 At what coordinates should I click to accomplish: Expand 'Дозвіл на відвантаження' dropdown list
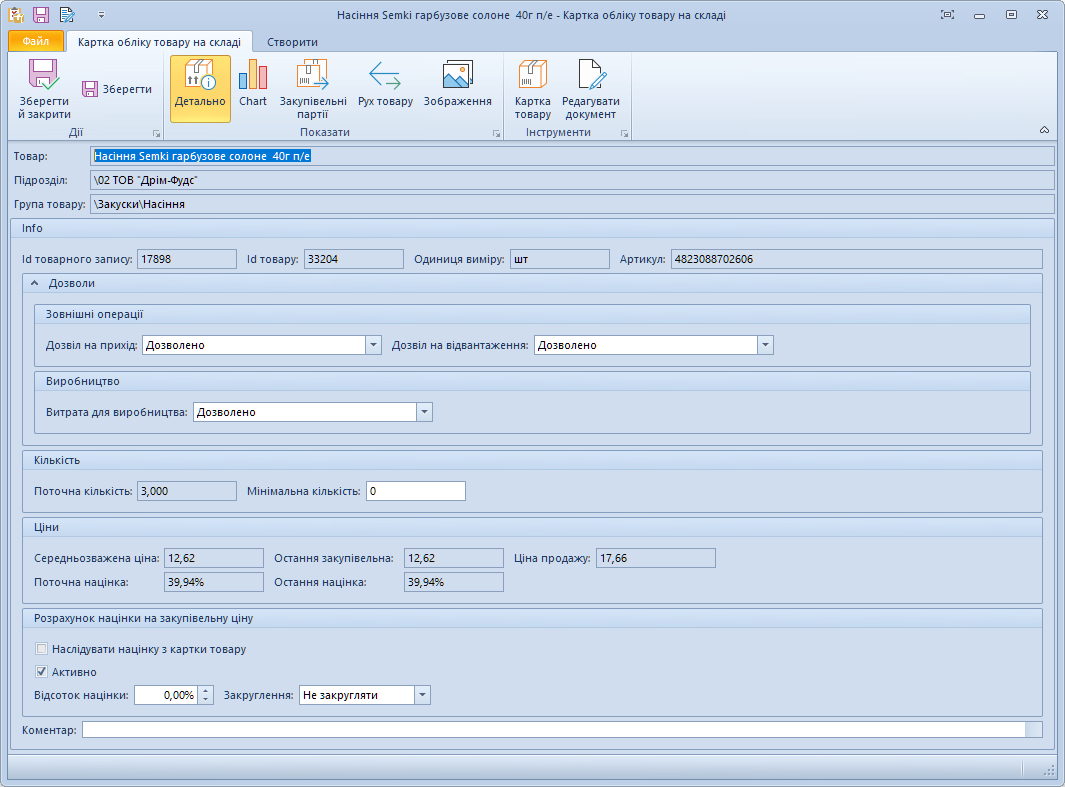[766, 345]
